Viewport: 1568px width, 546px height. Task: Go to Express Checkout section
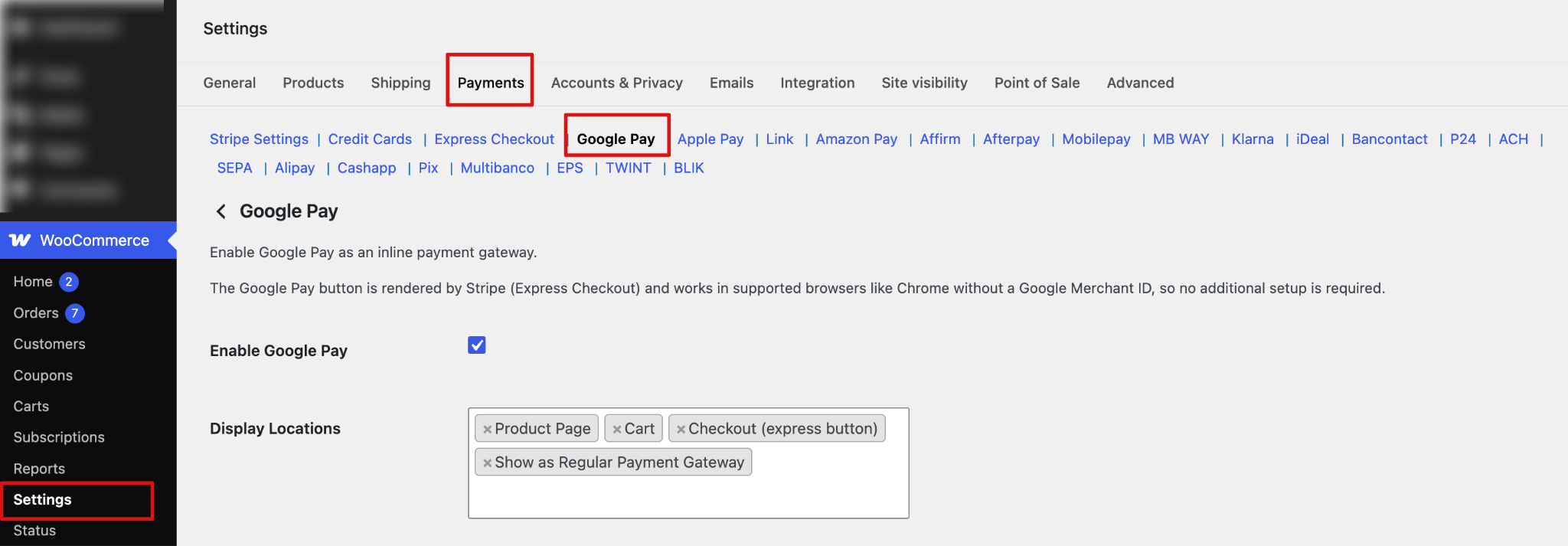pyautogui.click(x=494, y=139)
